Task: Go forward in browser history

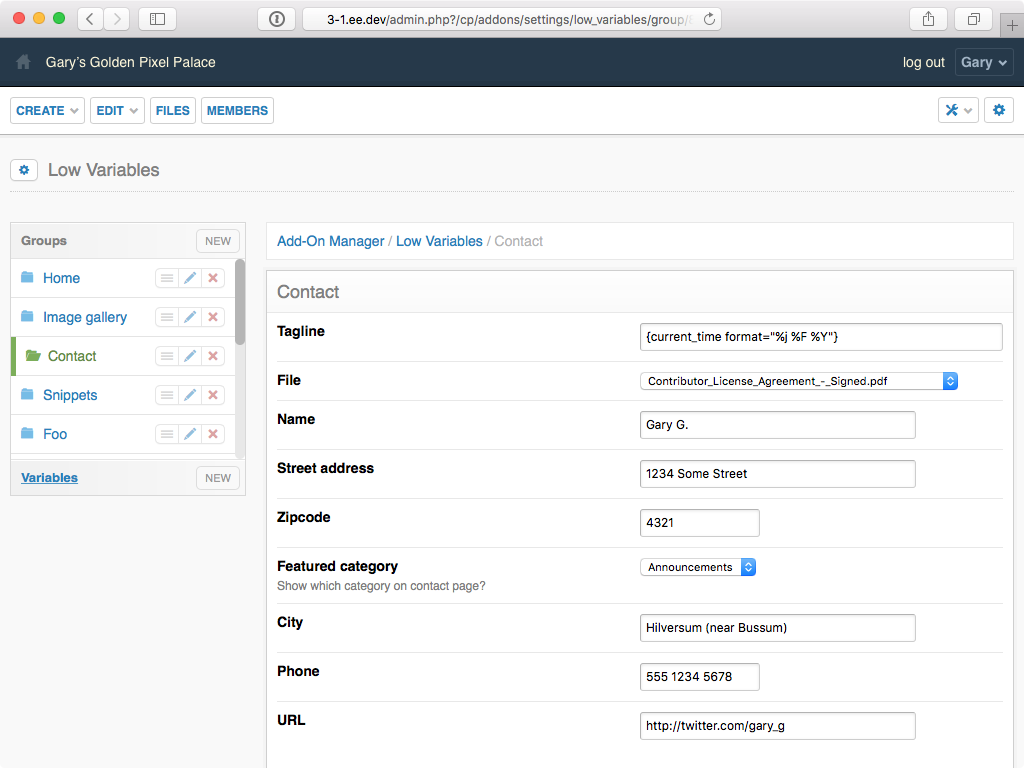Action: pyautogui.click(x=117, y=19)
